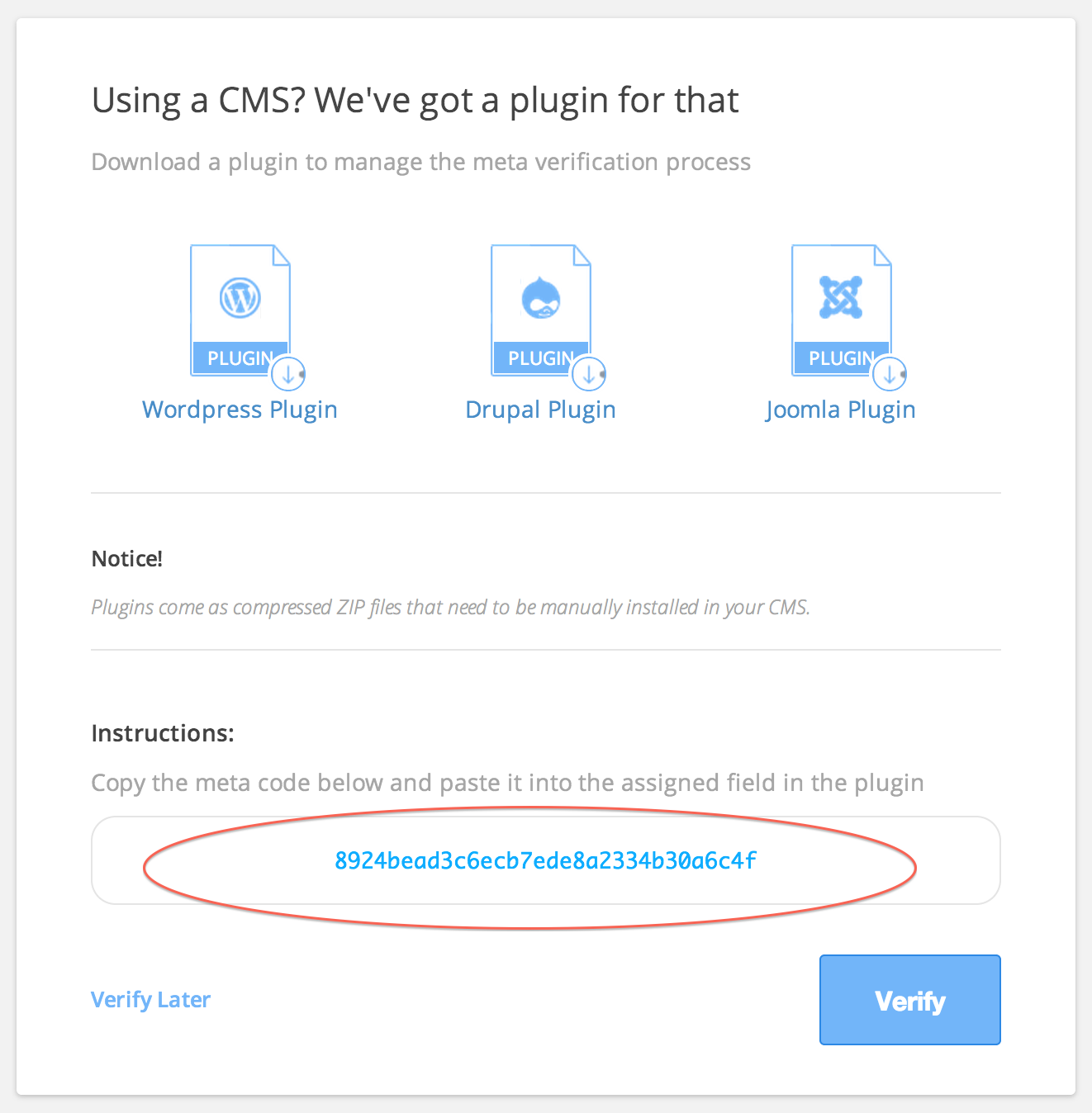Click the Notice! heading
Viewport: 1092px width, 1113px height.
coord(126,559)
